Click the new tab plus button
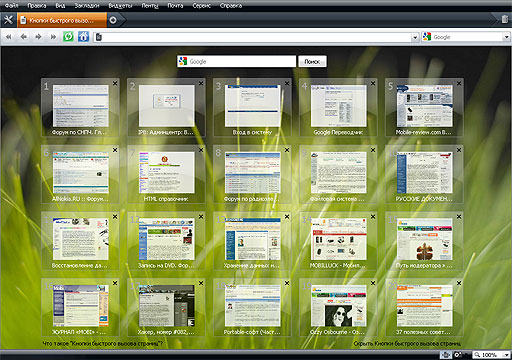 click(x=113, y=20)
